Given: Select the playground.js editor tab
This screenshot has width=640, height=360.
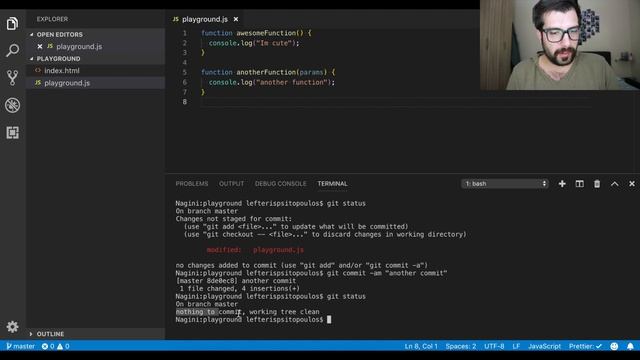Looking at the screenshot, I should 205,19.
